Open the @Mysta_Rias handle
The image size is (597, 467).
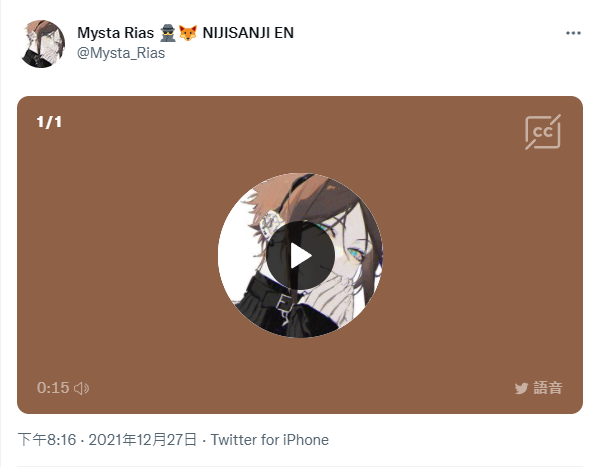[121, 53]
